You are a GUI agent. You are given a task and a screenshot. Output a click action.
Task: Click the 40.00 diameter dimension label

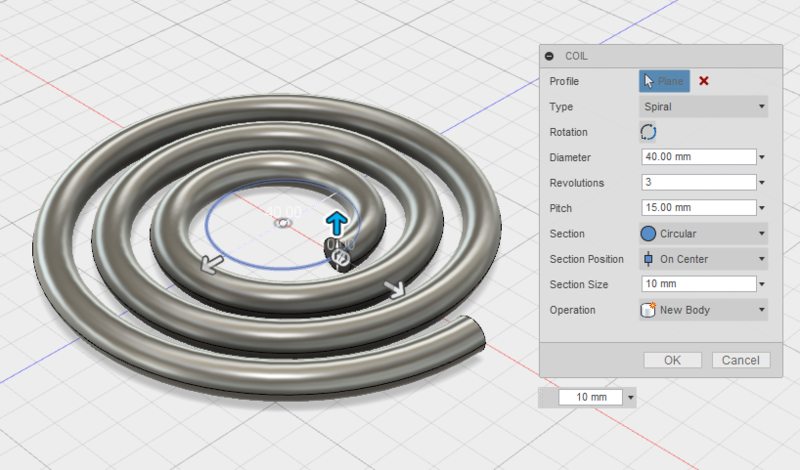[284, 211]
